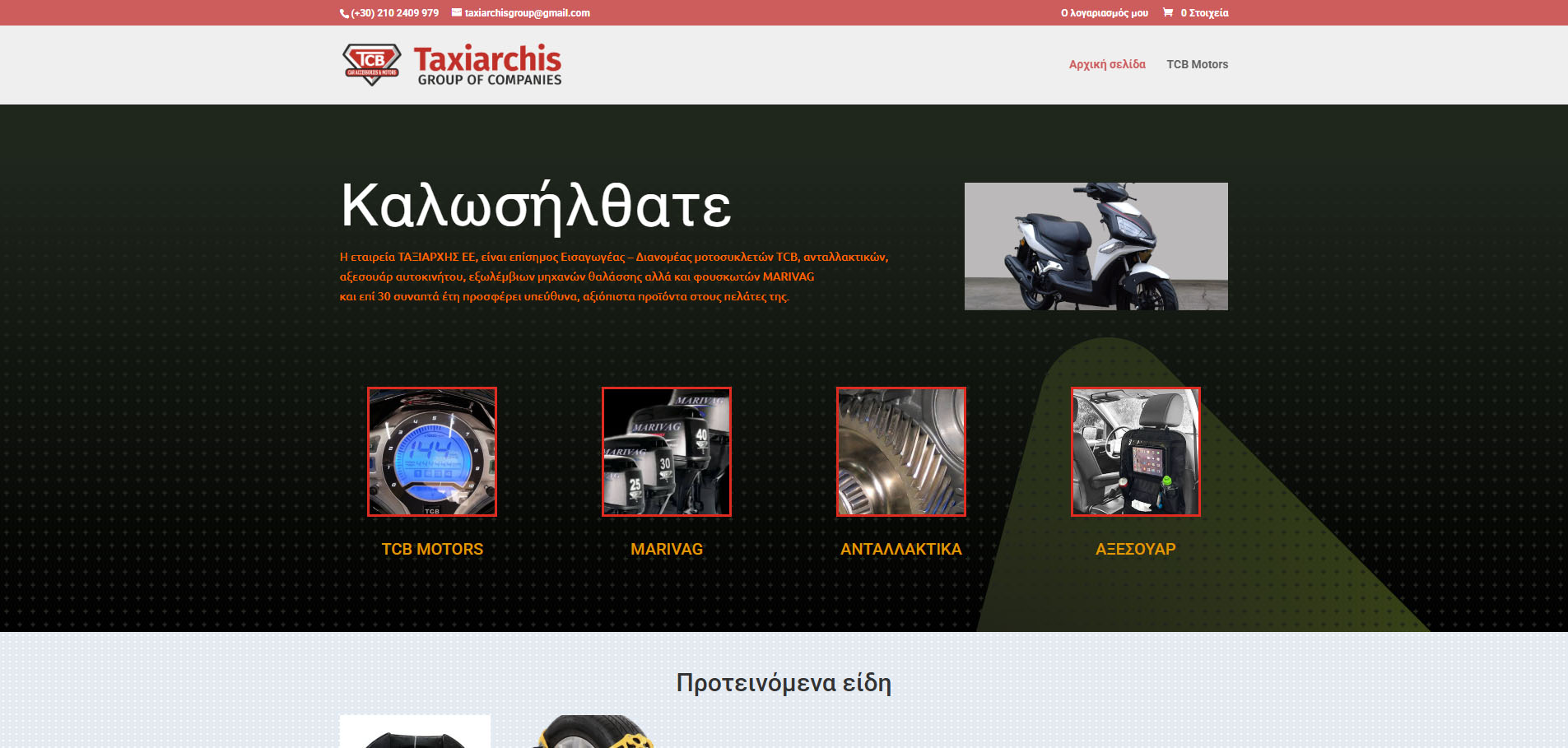Call phone number (+30) 210 2409 979

(x=394, y=13)
